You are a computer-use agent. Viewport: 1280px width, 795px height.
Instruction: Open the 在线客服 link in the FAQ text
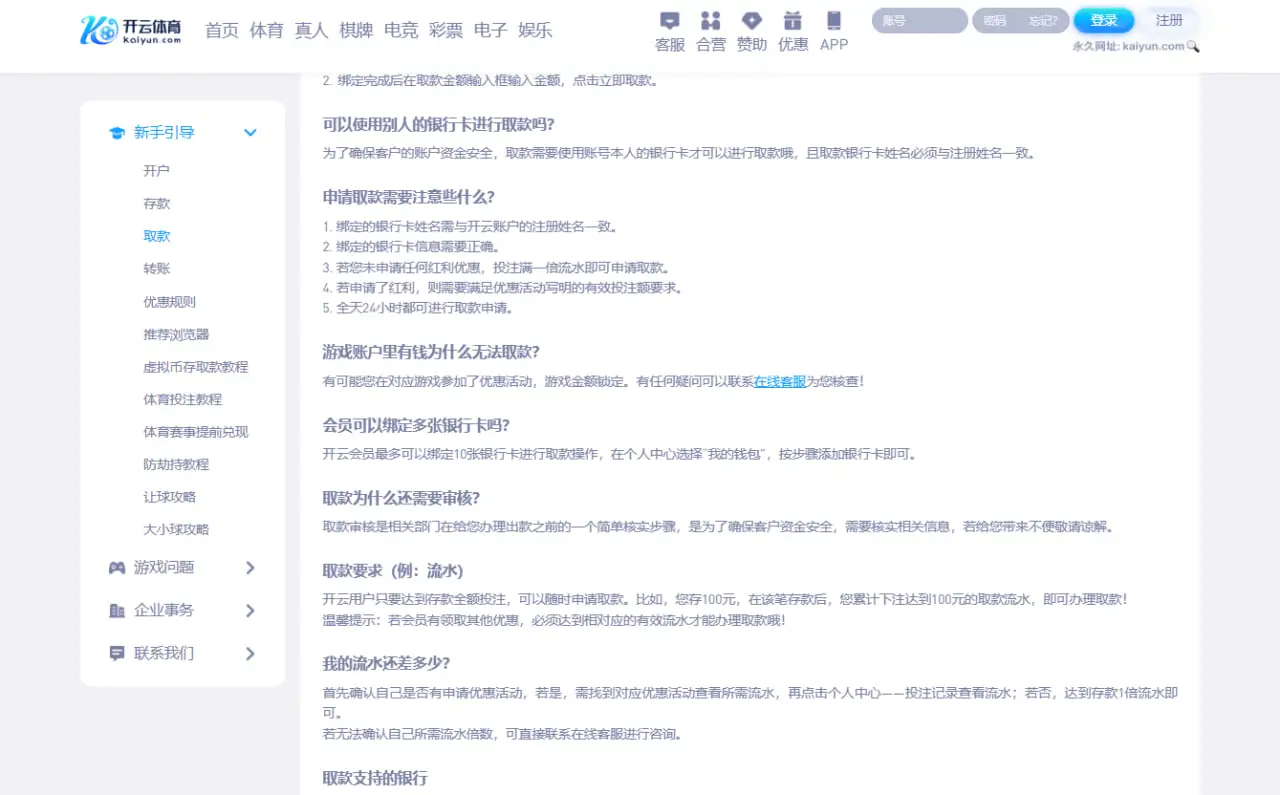click(x=779, y=381)
